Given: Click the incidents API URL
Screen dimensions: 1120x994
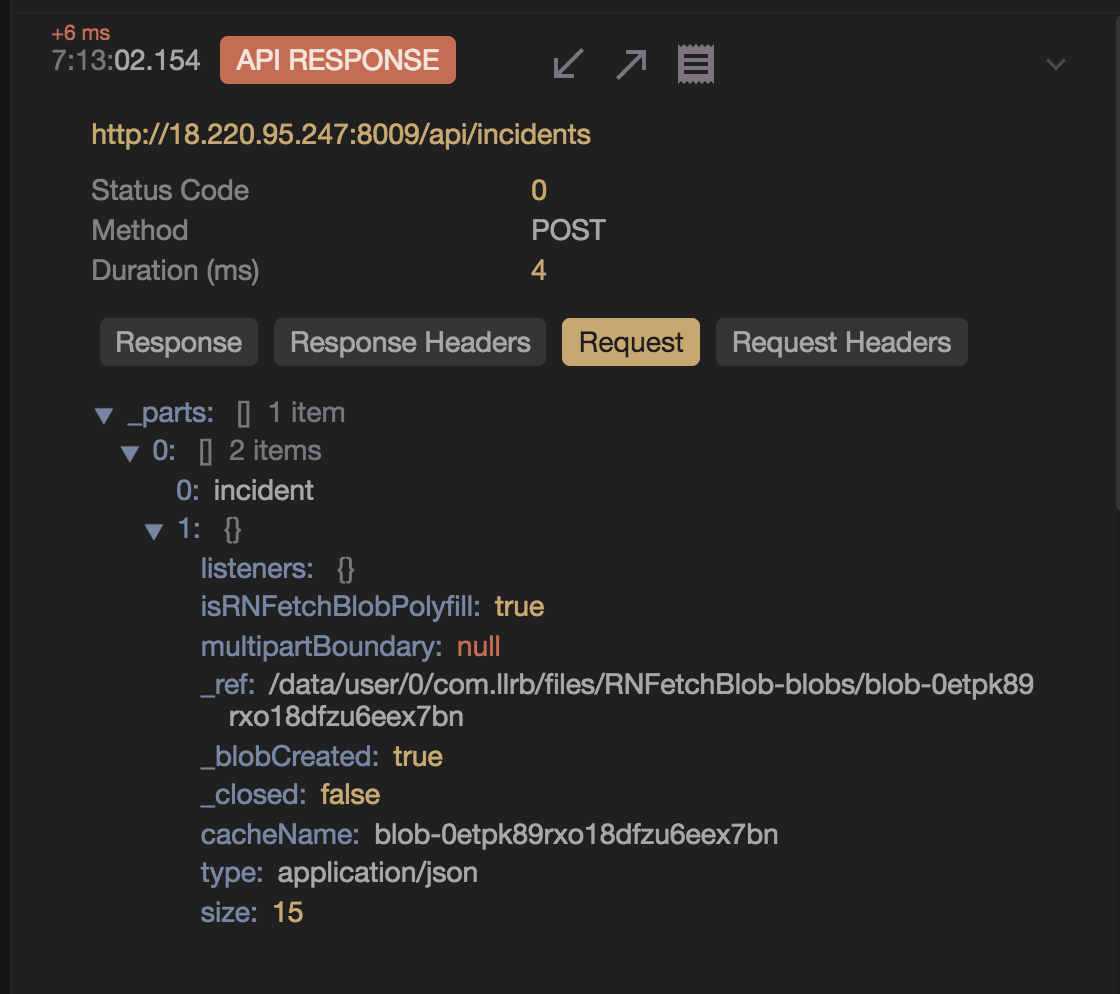Looking at the screenshot, I should pos(341,134).
